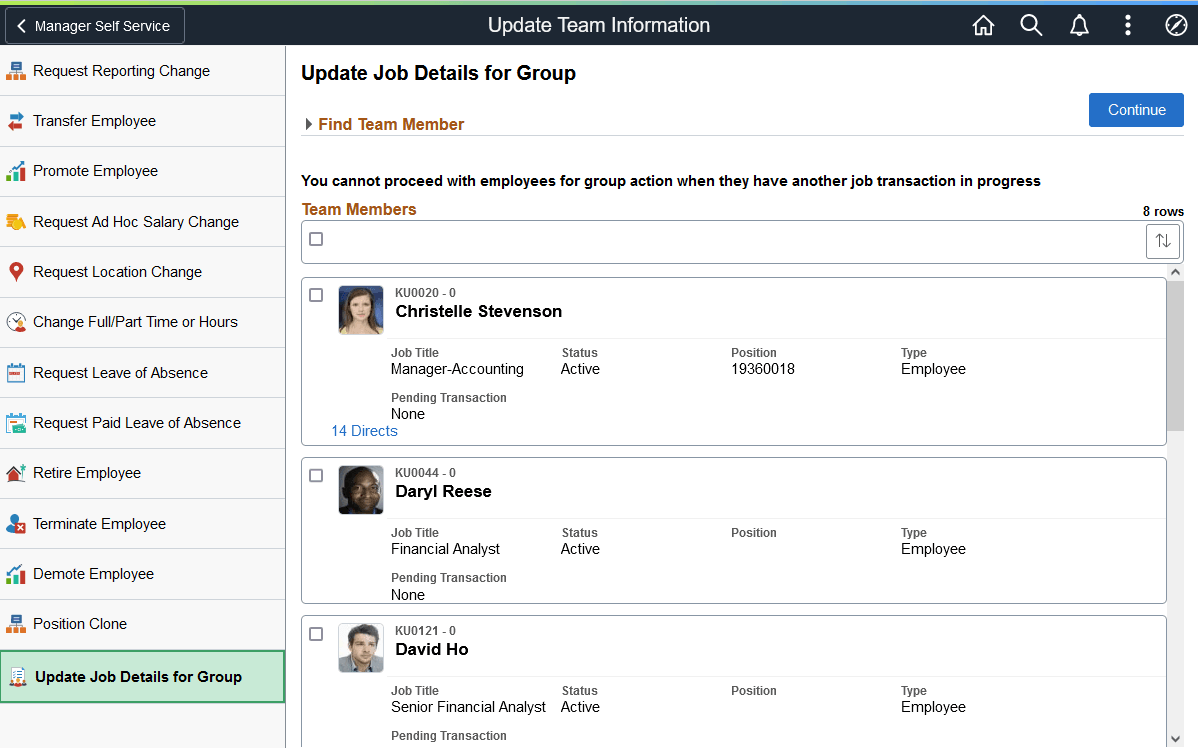Click the NavBar icon at top right

(1175, 25)
